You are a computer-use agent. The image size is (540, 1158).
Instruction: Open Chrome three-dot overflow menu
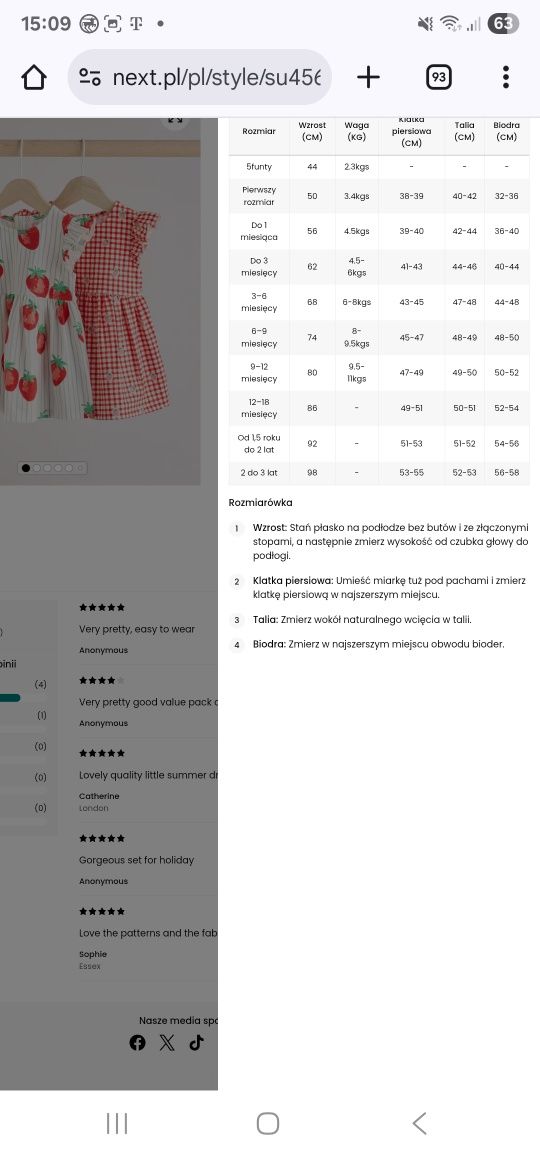[x=505, y=77]
